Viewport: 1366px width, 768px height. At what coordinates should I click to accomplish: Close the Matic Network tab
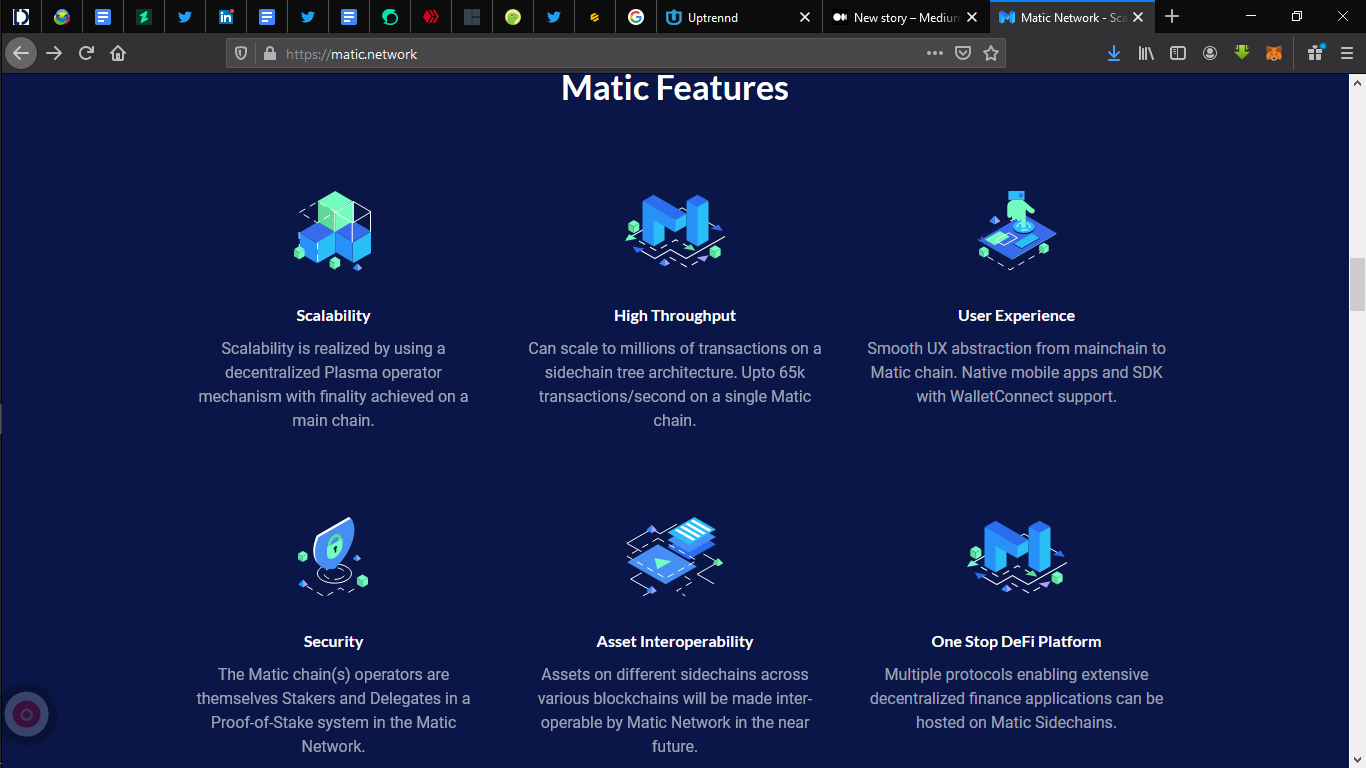[x=1138, y=17]
